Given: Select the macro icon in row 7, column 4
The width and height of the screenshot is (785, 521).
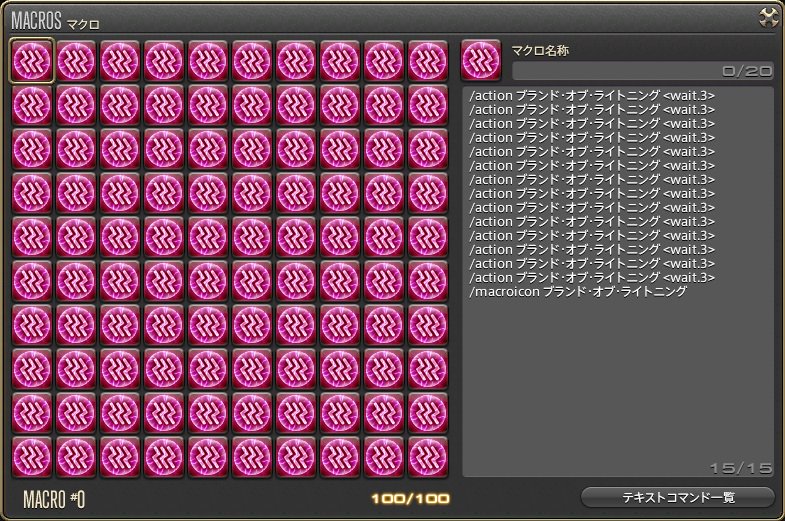Looking at the screenshot, I should [x=164, y=325].
